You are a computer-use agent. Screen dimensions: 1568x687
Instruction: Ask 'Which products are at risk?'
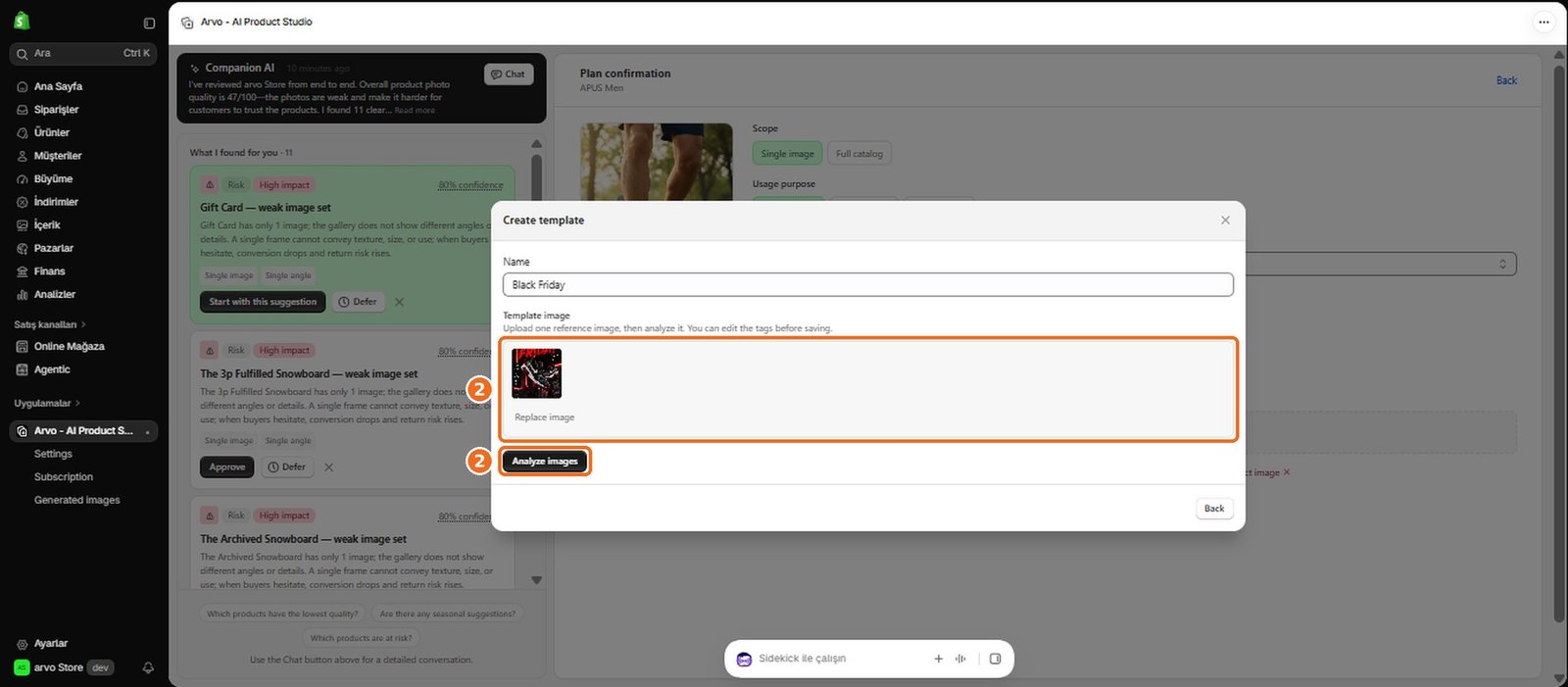point(361,638)
